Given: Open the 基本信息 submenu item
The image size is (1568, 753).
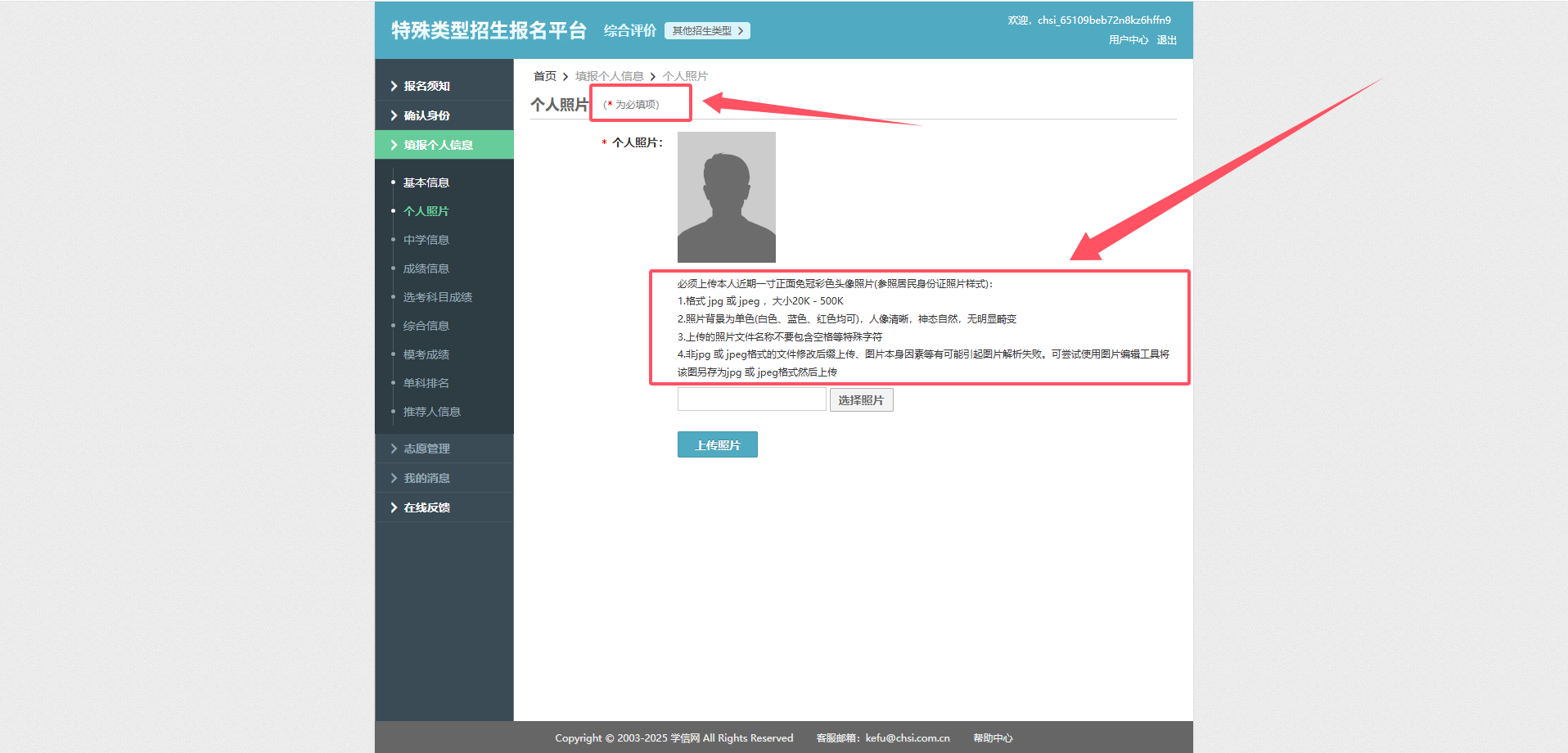Looking at the screenshot, I should point(426,183).
